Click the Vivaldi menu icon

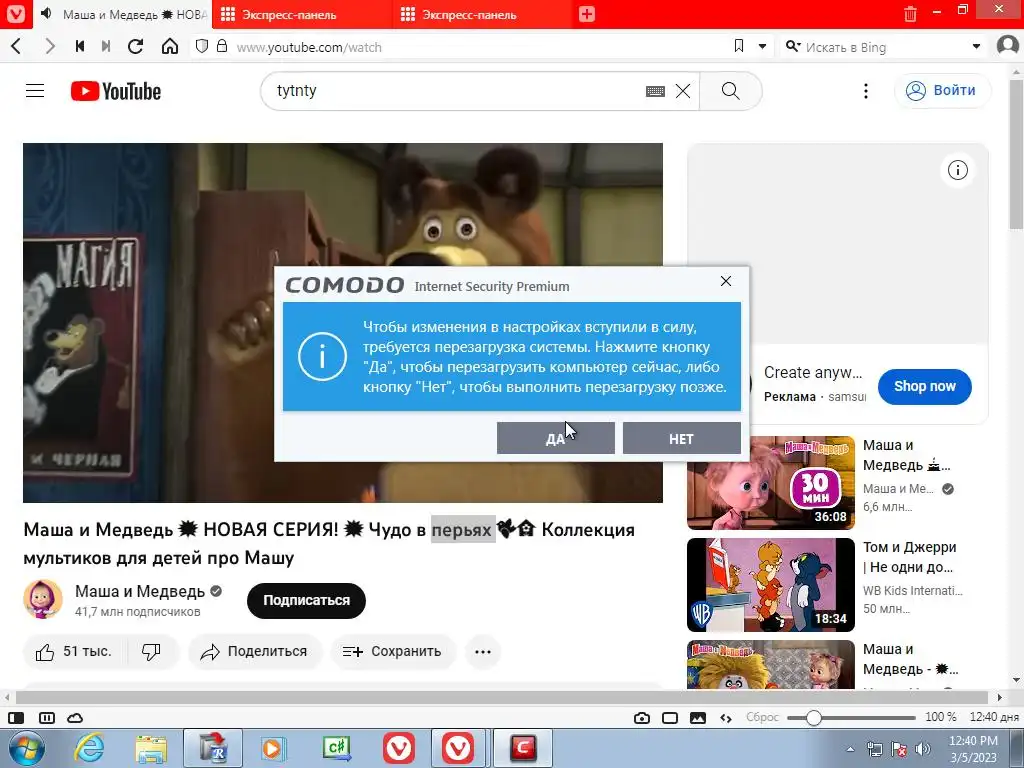pos(16,14)
